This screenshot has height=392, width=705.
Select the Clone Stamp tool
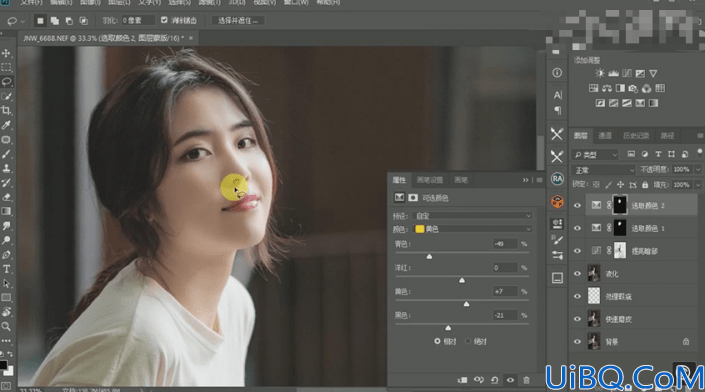(x=6, y=169)
